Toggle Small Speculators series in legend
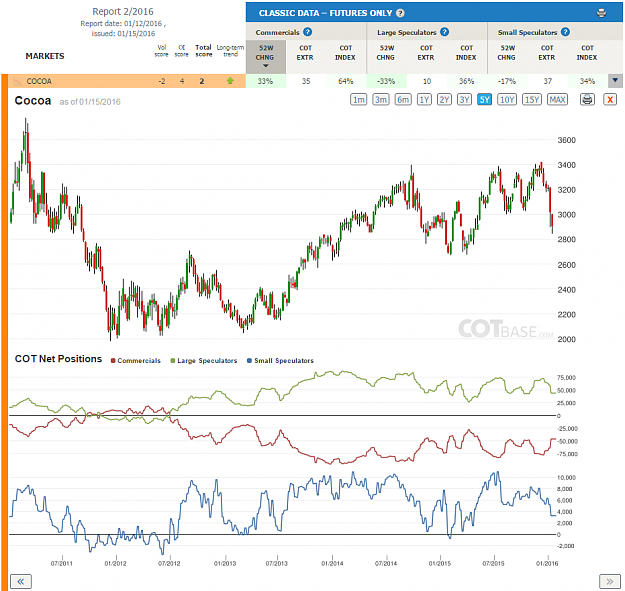 click(280, 361)
